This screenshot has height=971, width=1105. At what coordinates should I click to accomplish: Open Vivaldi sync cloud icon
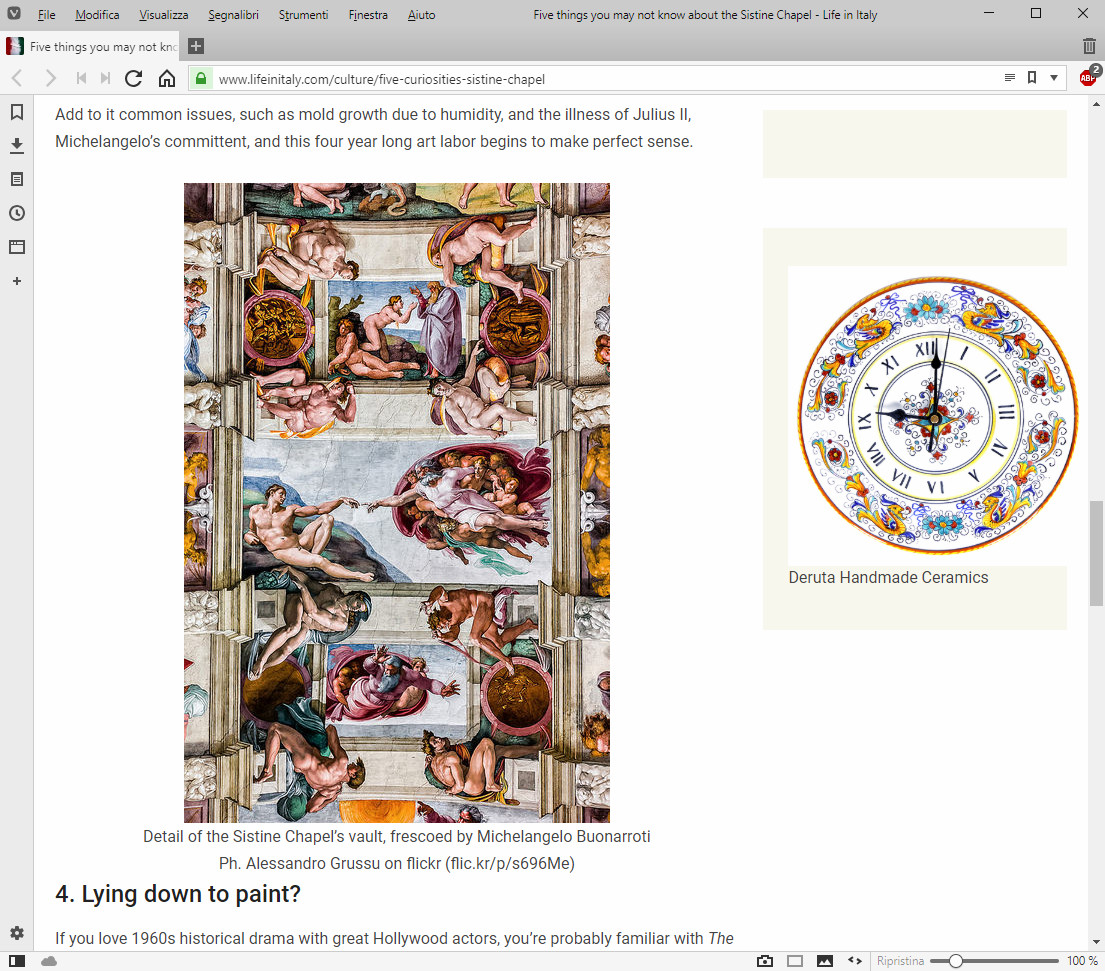49,961
